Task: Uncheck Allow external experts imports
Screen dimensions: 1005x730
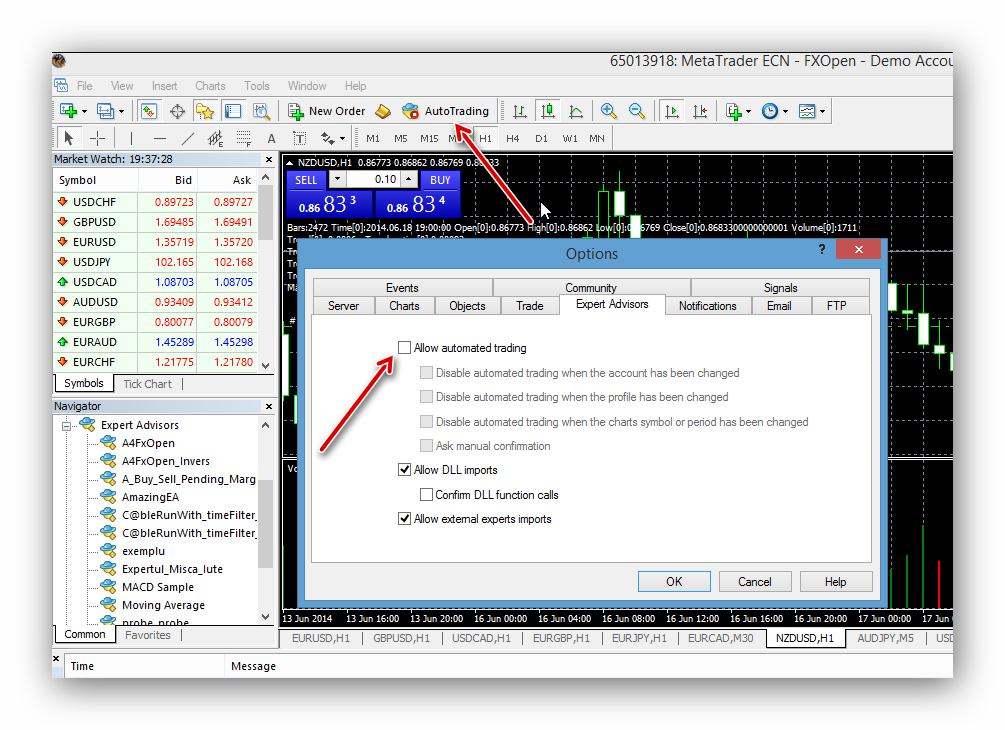Action: 404,519
